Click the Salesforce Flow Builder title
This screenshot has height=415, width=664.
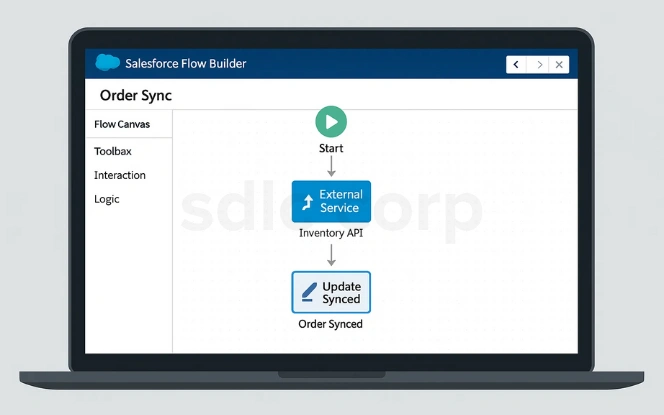coord(185,64)
